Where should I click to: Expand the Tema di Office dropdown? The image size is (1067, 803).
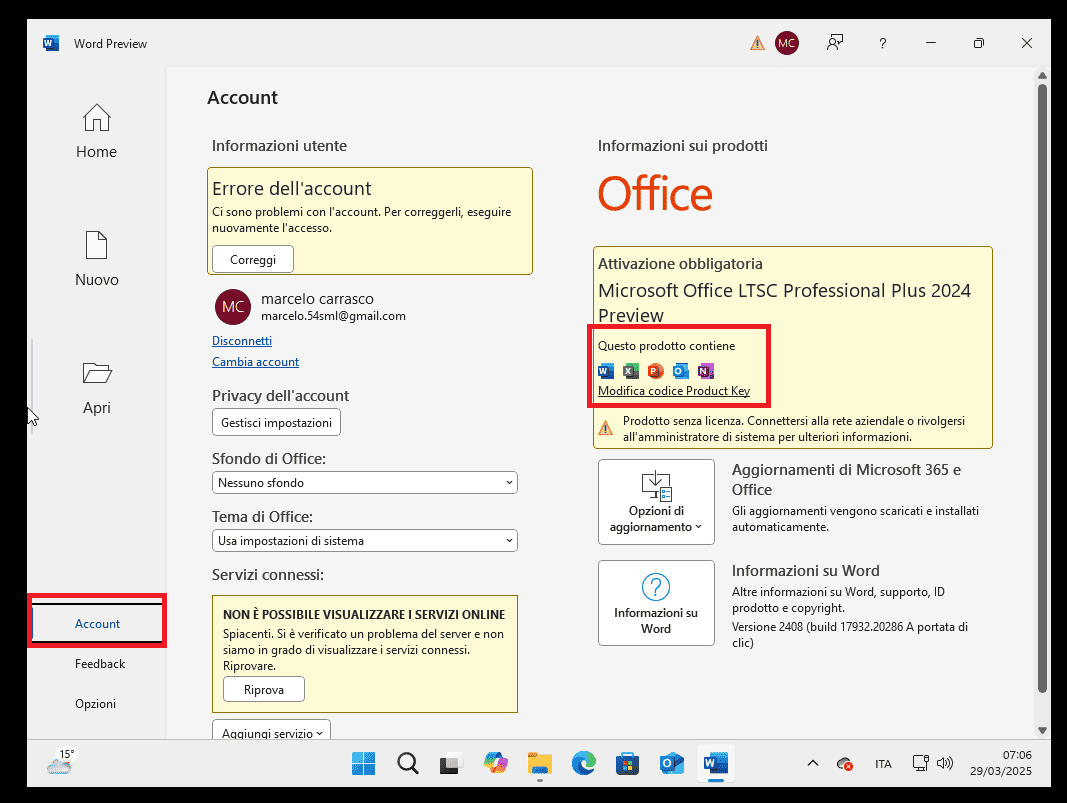tap(365, 540)
